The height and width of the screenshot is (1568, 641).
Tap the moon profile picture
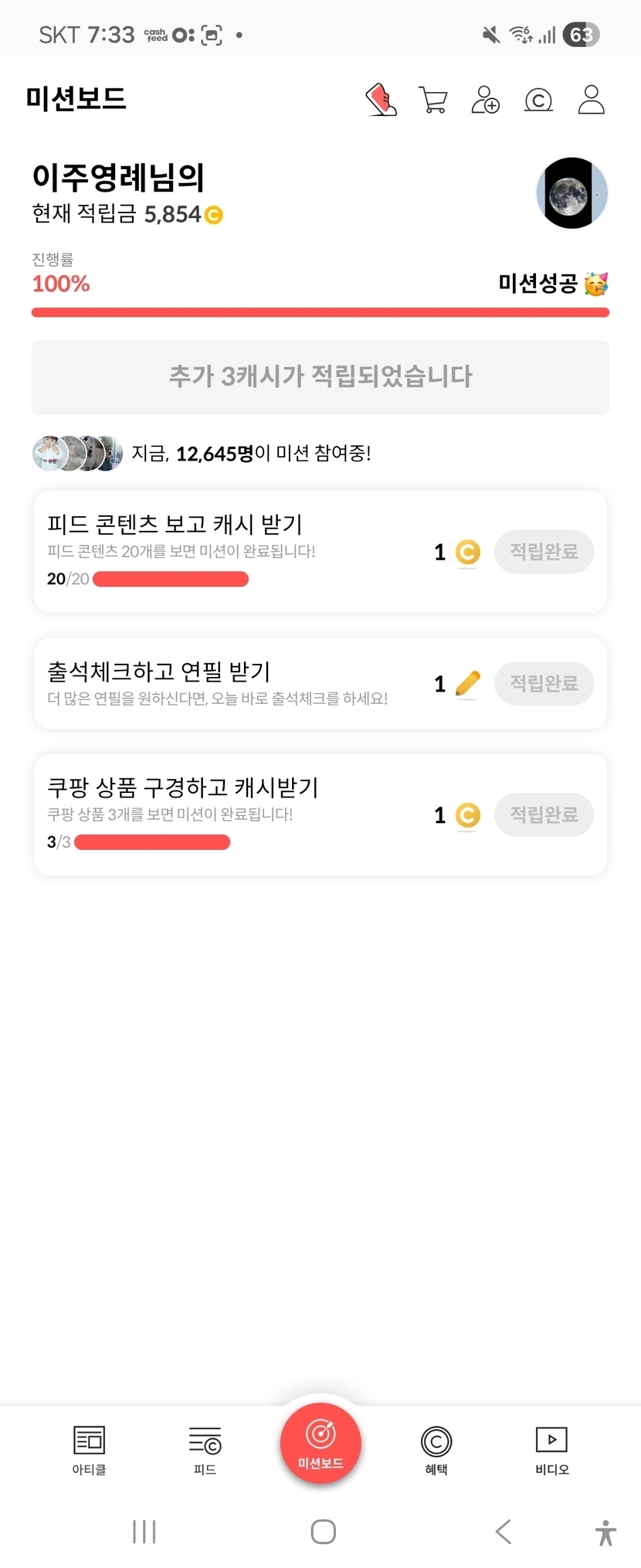(571, 193)
